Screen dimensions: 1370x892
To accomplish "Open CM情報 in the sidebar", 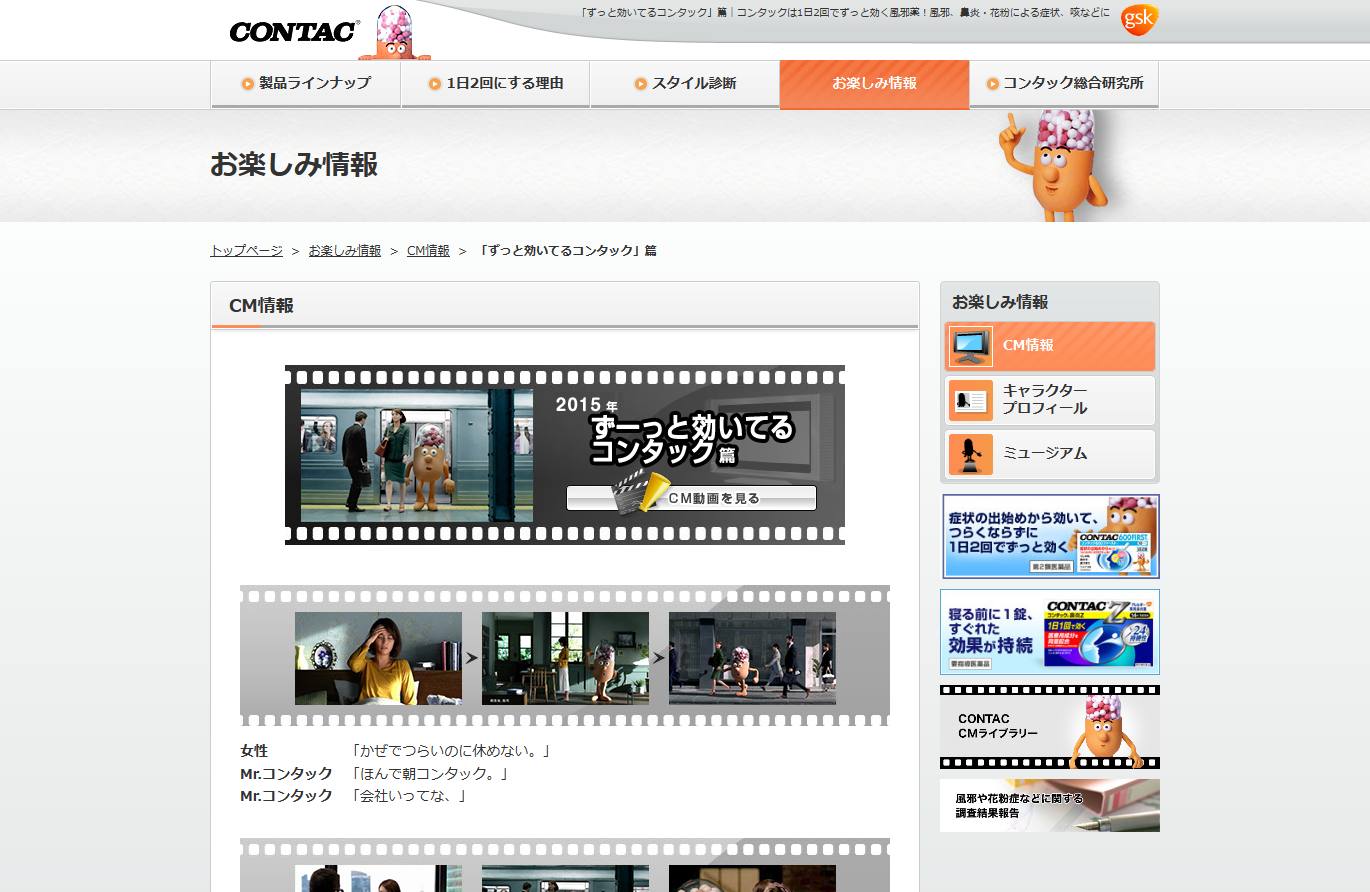I will (x=1049, y=346).
